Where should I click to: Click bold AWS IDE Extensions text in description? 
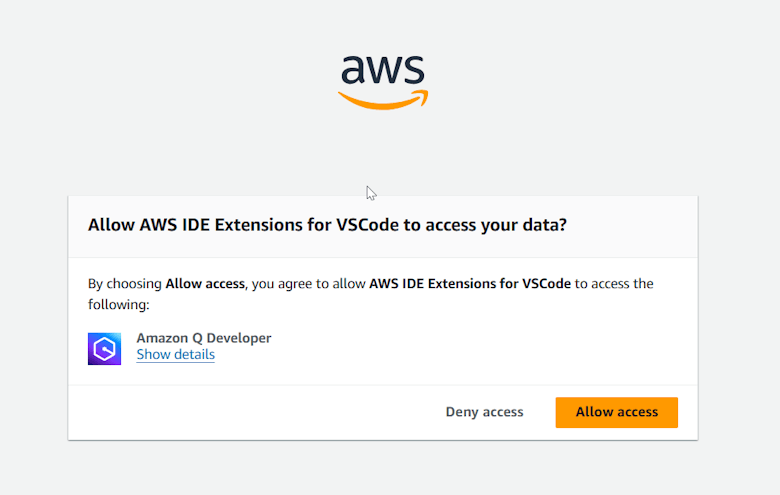(x=470, y=284)
